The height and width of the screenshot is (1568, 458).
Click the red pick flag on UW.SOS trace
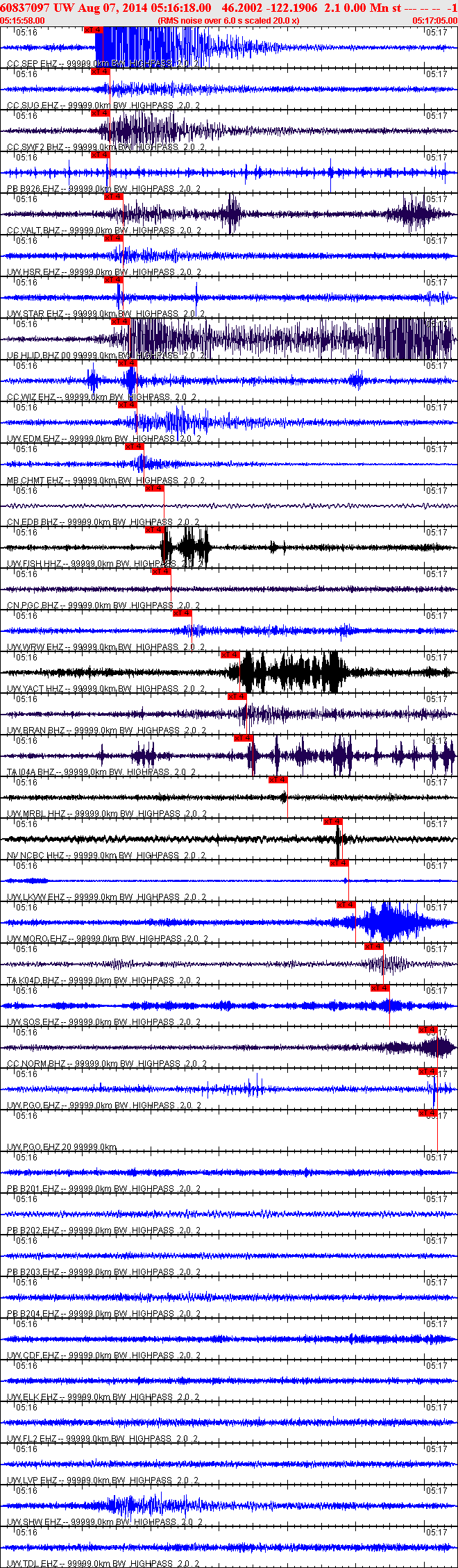point(380,988)
